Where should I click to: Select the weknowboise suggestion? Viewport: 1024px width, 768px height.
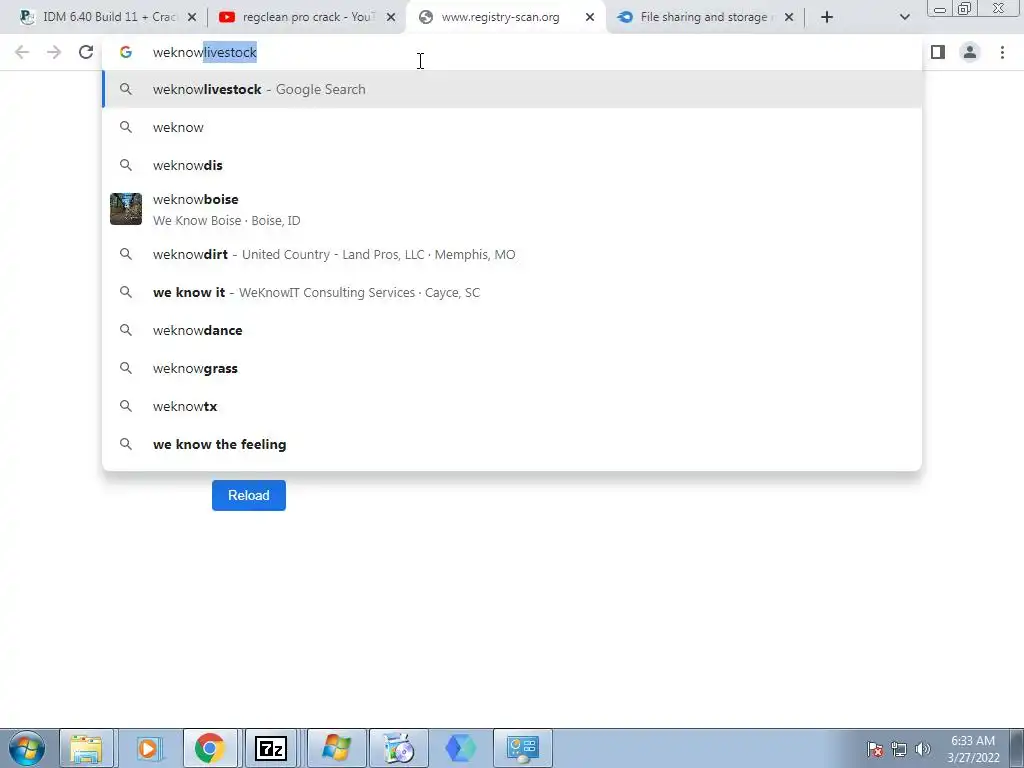[512, 210]
